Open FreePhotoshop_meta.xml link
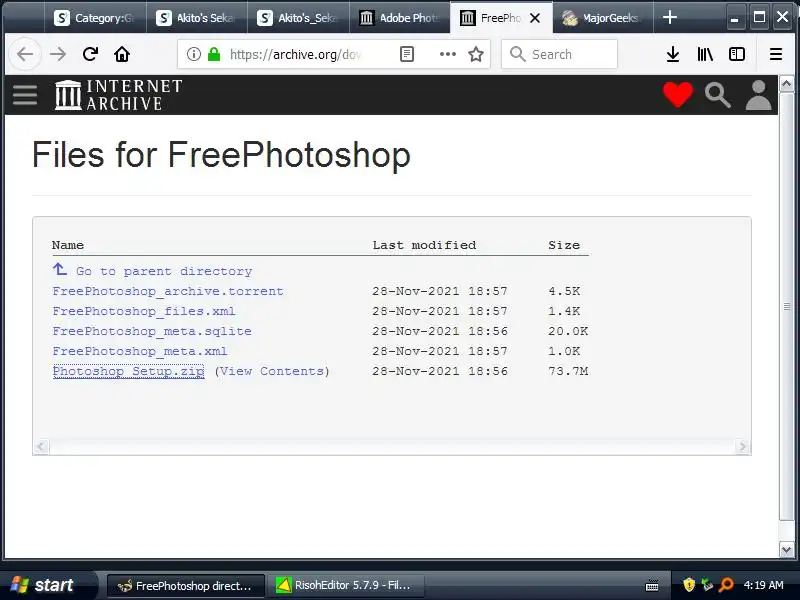Screen dimensions: 800x600 (140, 351)
